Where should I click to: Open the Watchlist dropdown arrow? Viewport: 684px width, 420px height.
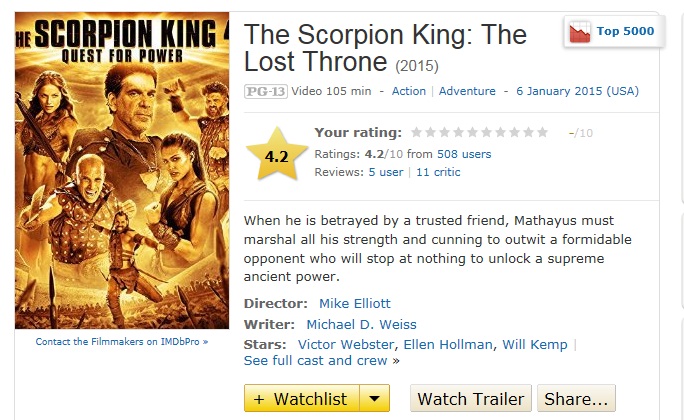[373, 399]
